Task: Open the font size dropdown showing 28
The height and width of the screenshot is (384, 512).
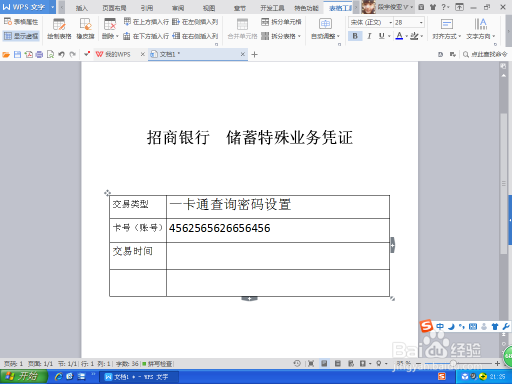Action: coord(421,22)
